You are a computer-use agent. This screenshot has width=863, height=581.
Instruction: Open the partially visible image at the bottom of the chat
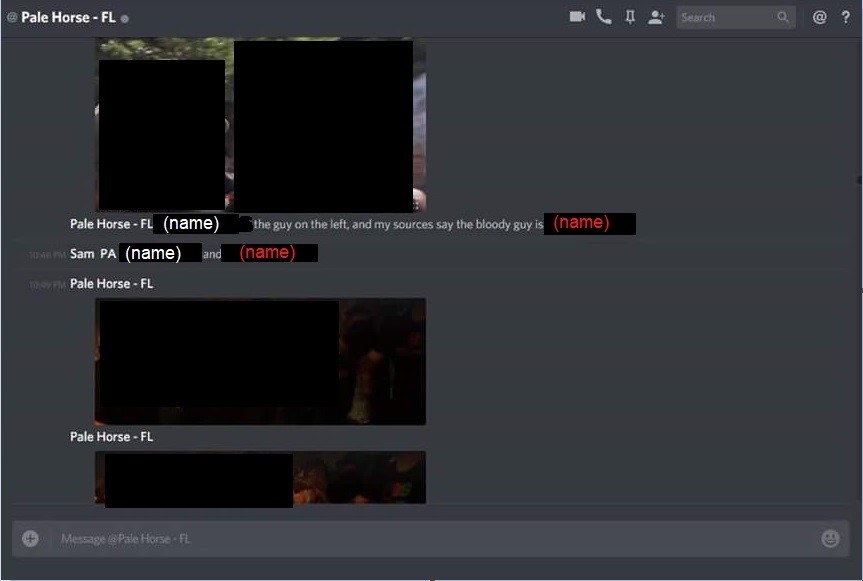(260, 478)
